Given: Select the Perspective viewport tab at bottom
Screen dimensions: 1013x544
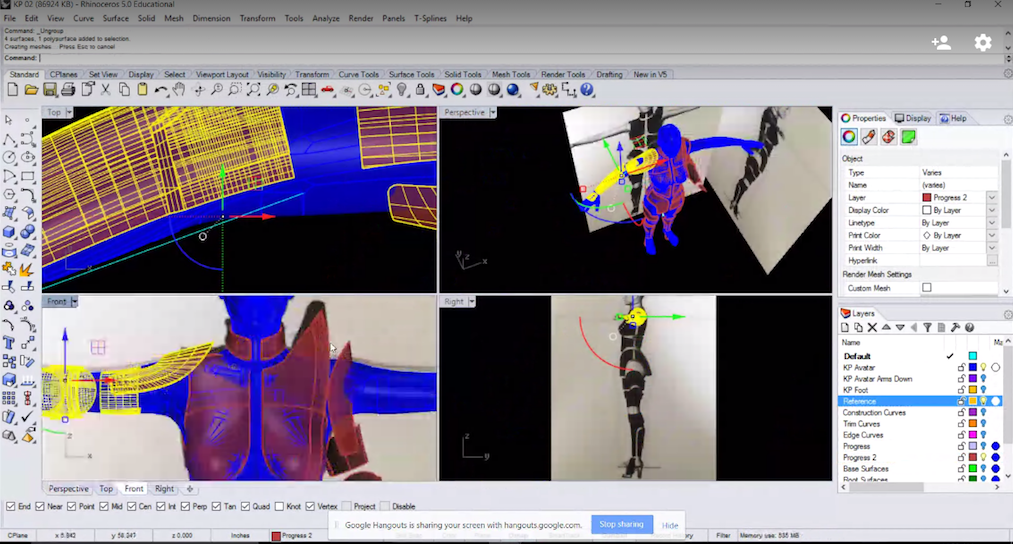Looking at the screenshot, I should pos(68,489).
